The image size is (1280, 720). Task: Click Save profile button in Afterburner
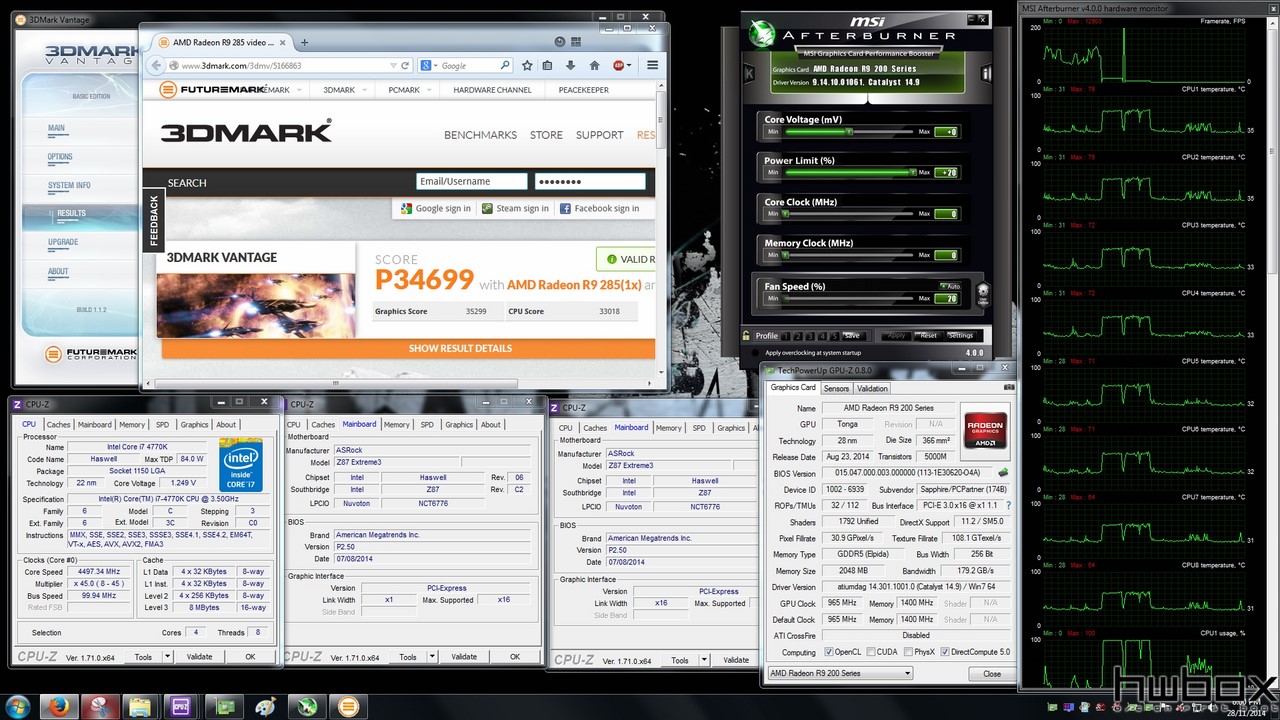pos(851,336)
